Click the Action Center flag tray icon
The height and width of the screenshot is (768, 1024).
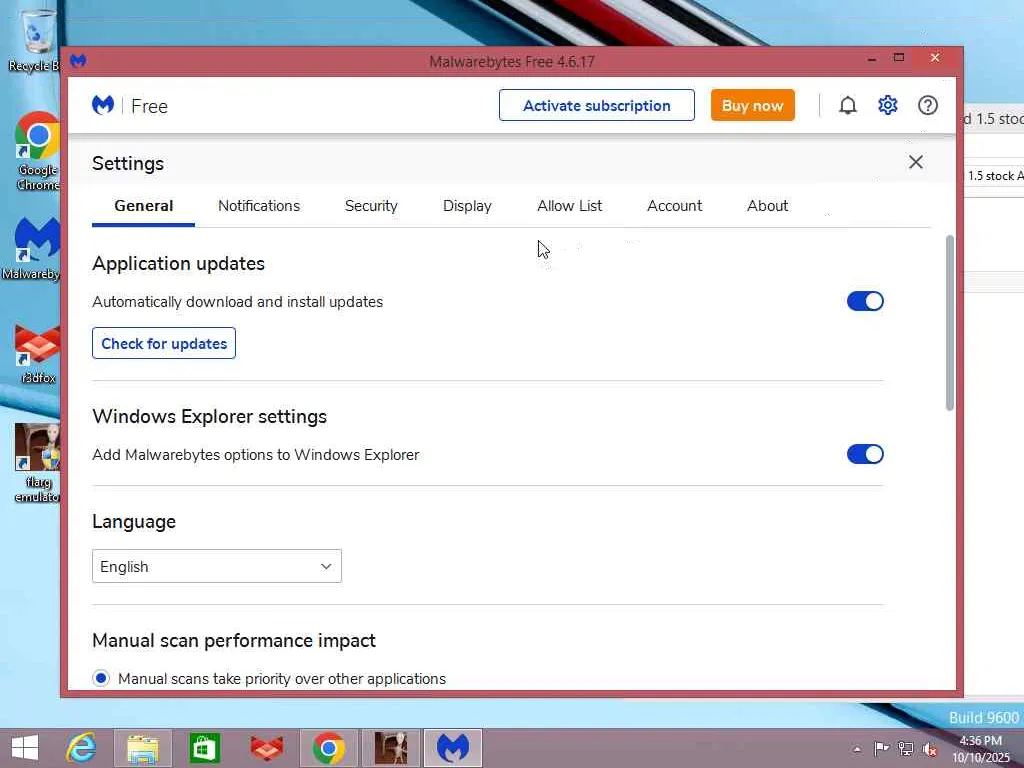(882, 749)
